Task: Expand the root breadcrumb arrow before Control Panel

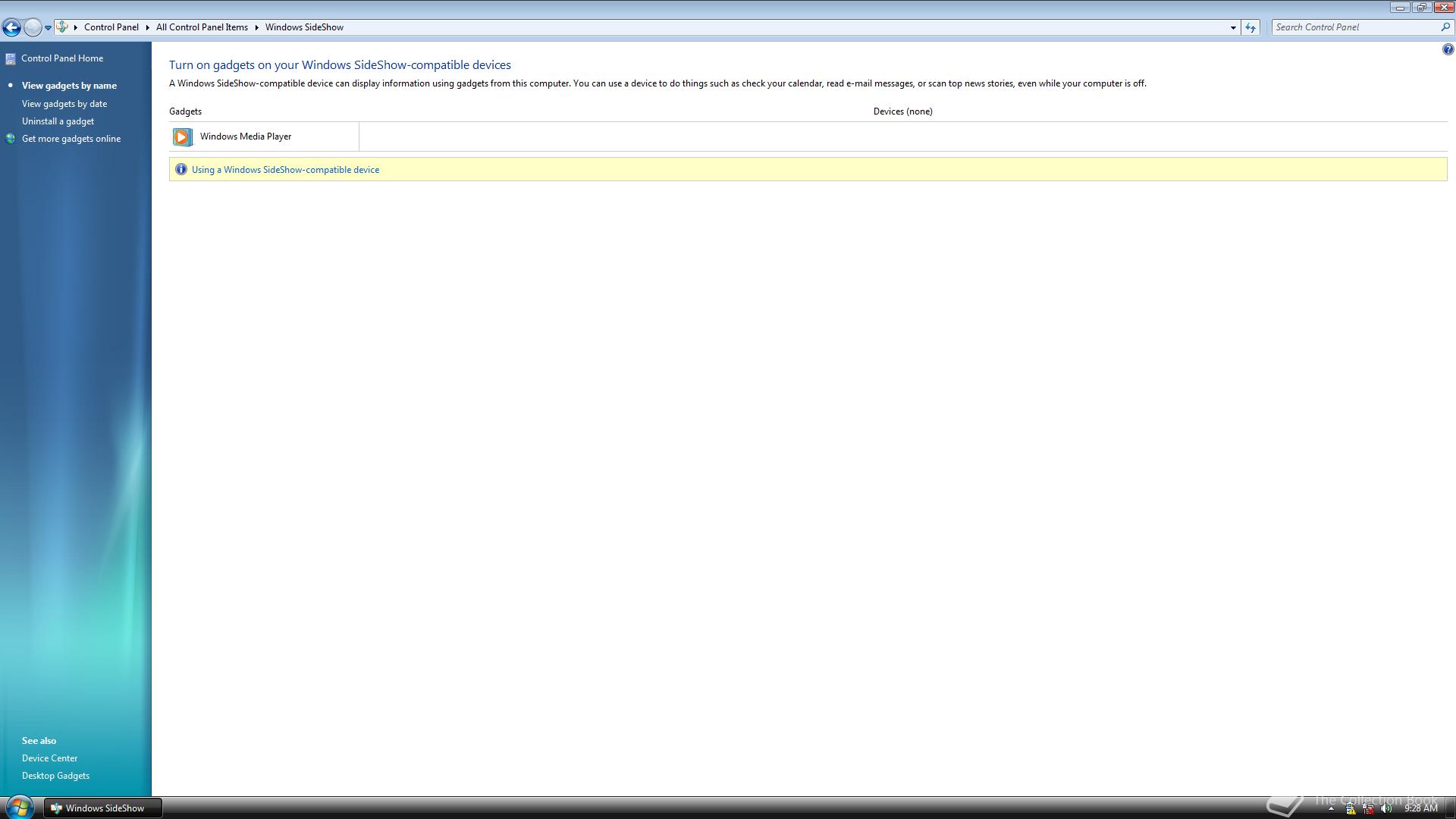Action: tap(76, 27)
